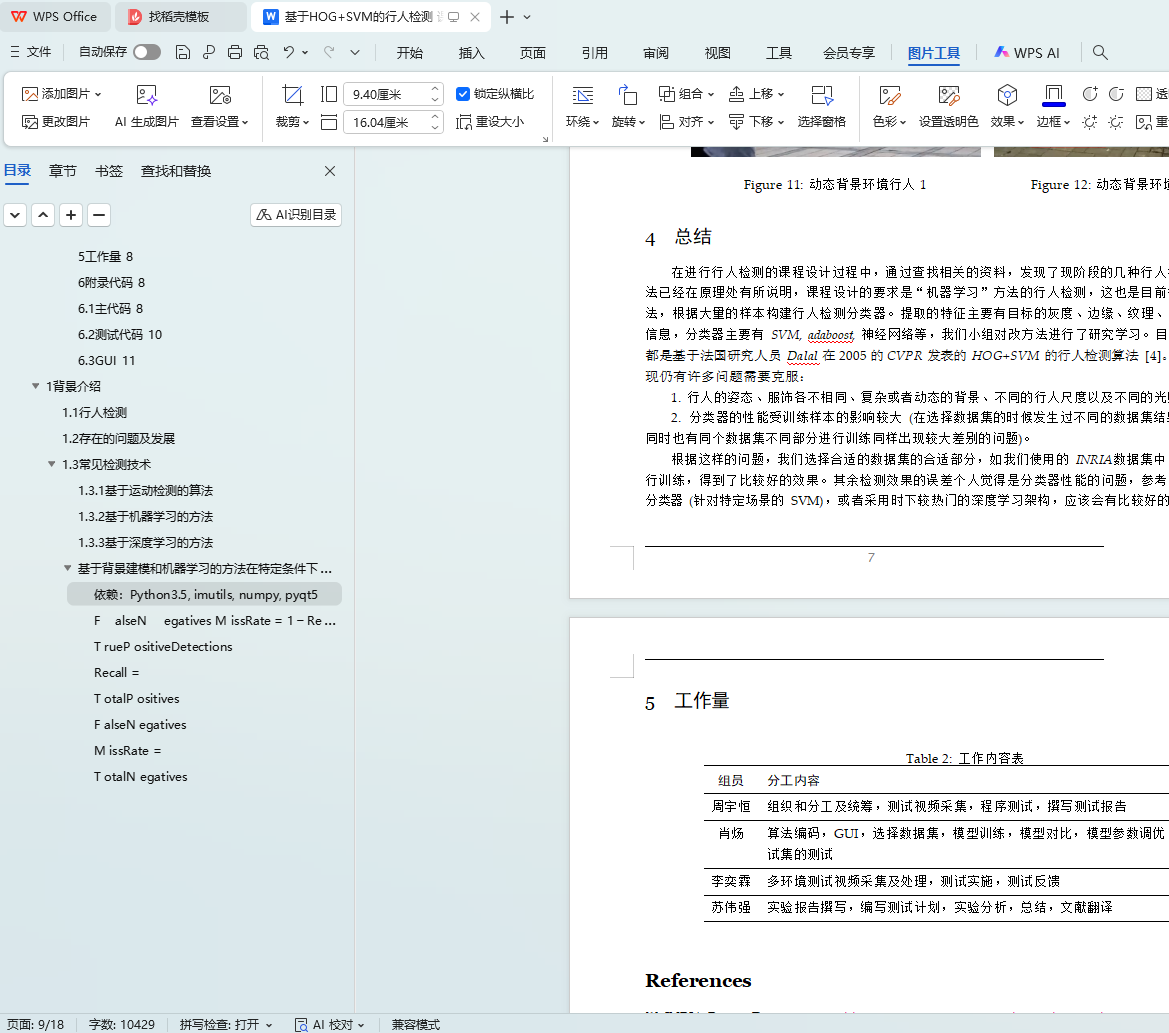The image size is (1169, 1033).
Task: Switch to the 插入 ribbon tab
Action: (x=471, y=53)
